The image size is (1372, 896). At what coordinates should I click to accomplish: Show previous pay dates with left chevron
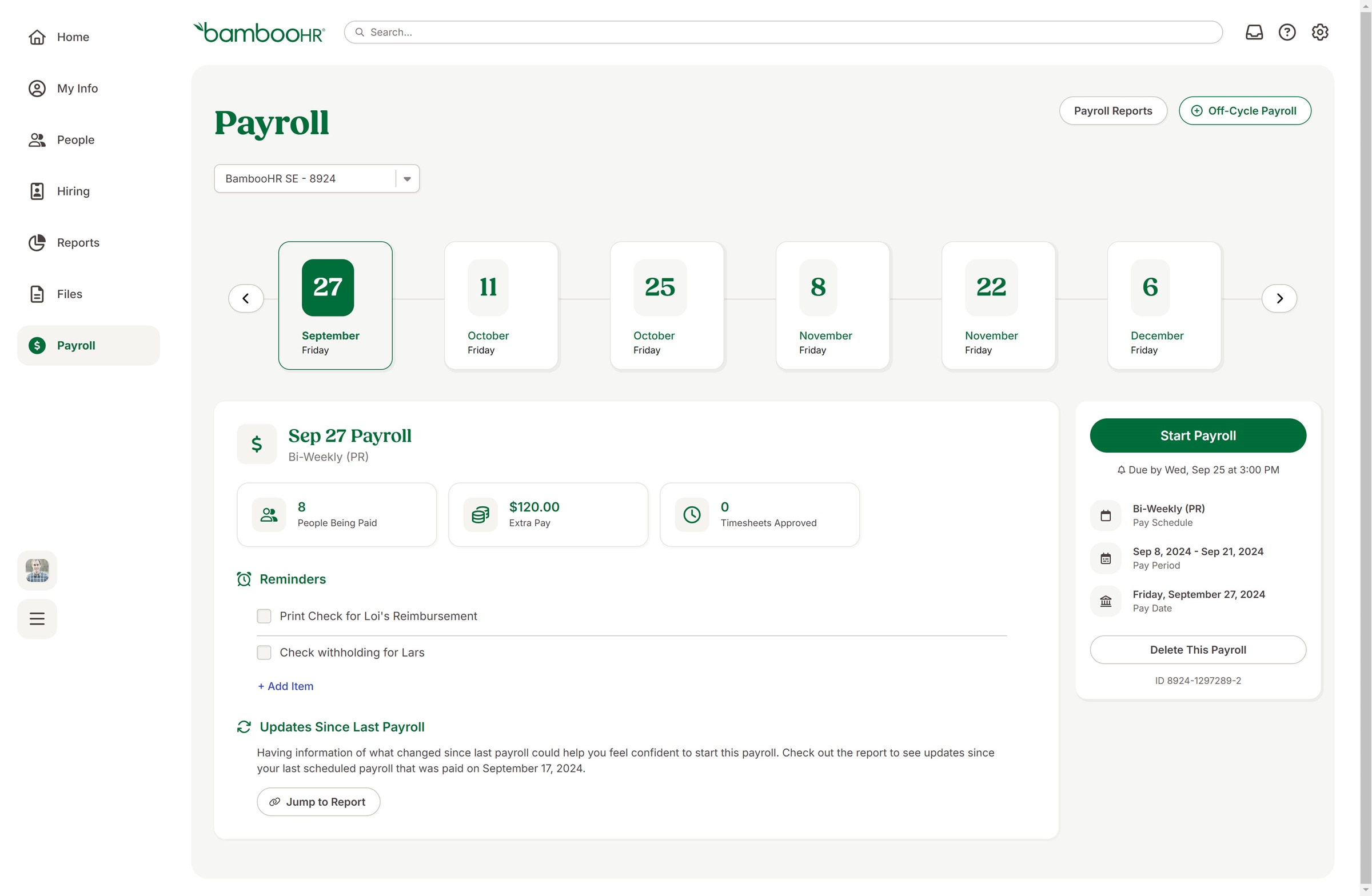[x=246, y=298]
